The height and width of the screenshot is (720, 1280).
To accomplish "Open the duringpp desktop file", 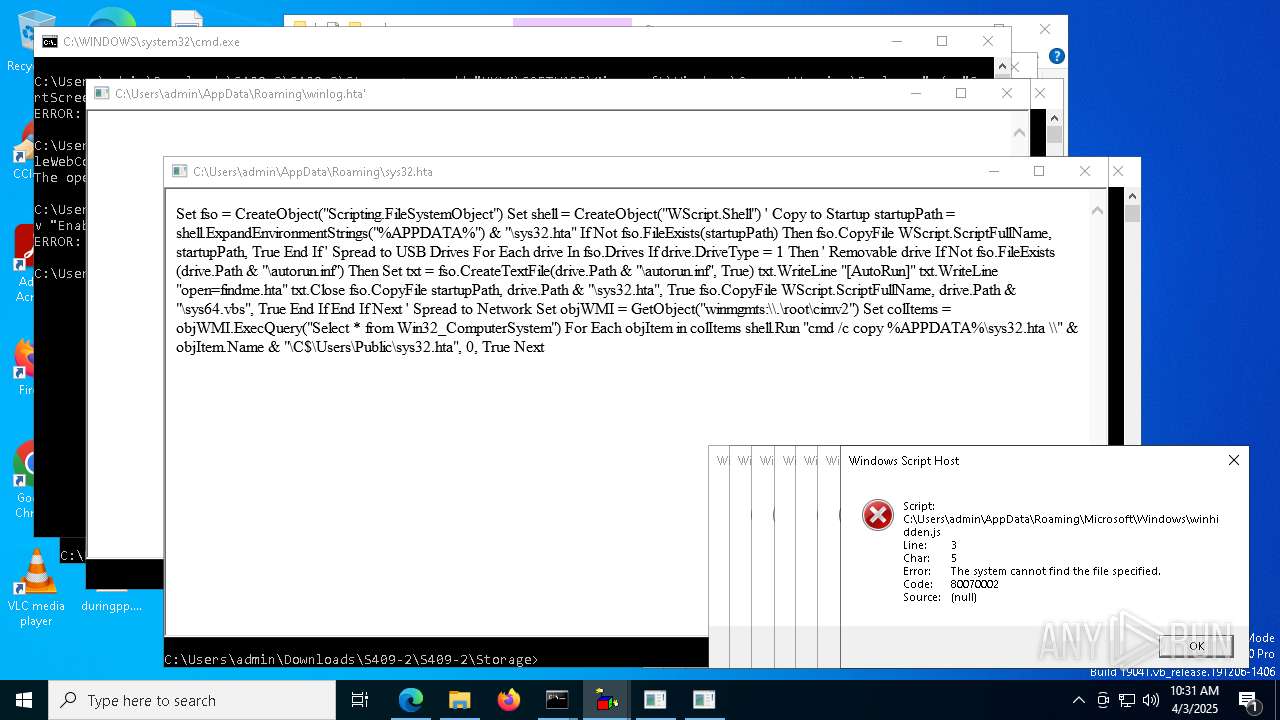I will coord(111,606).
